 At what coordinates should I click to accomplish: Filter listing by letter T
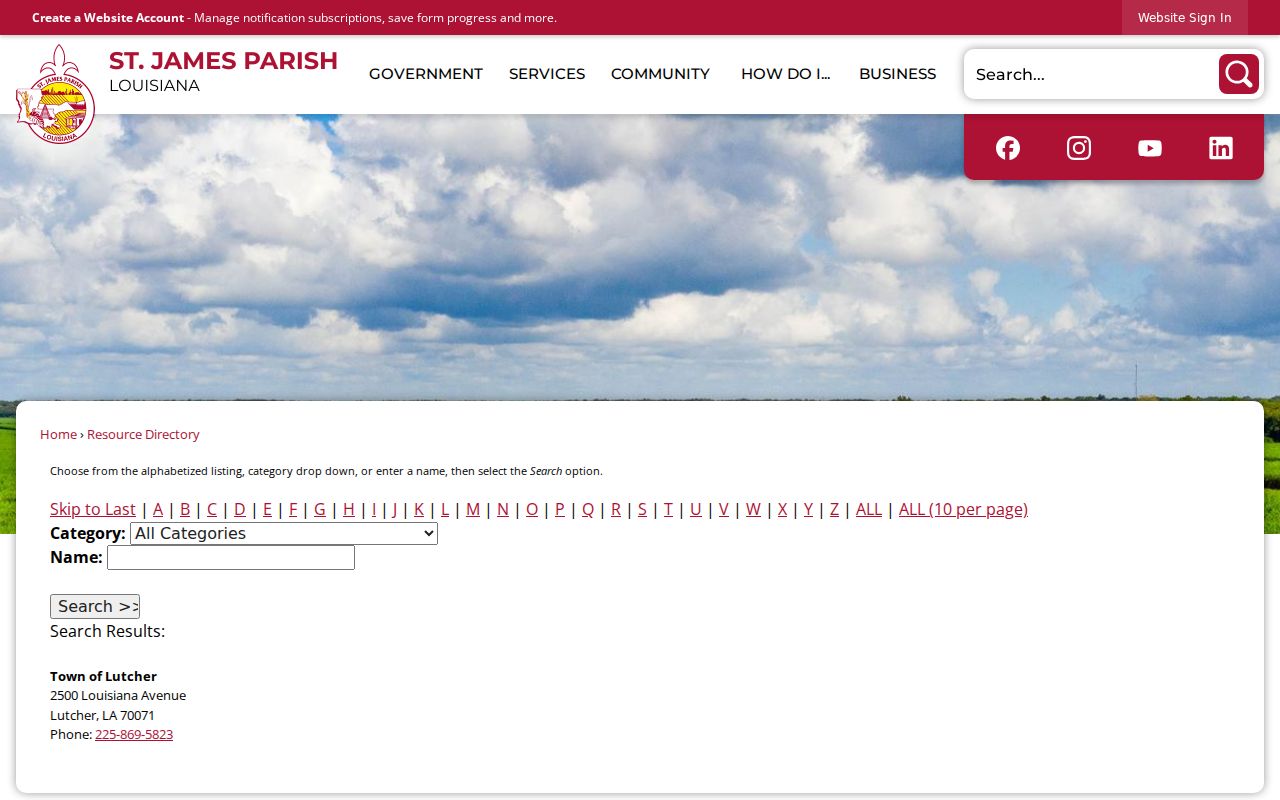click(668, 510)
